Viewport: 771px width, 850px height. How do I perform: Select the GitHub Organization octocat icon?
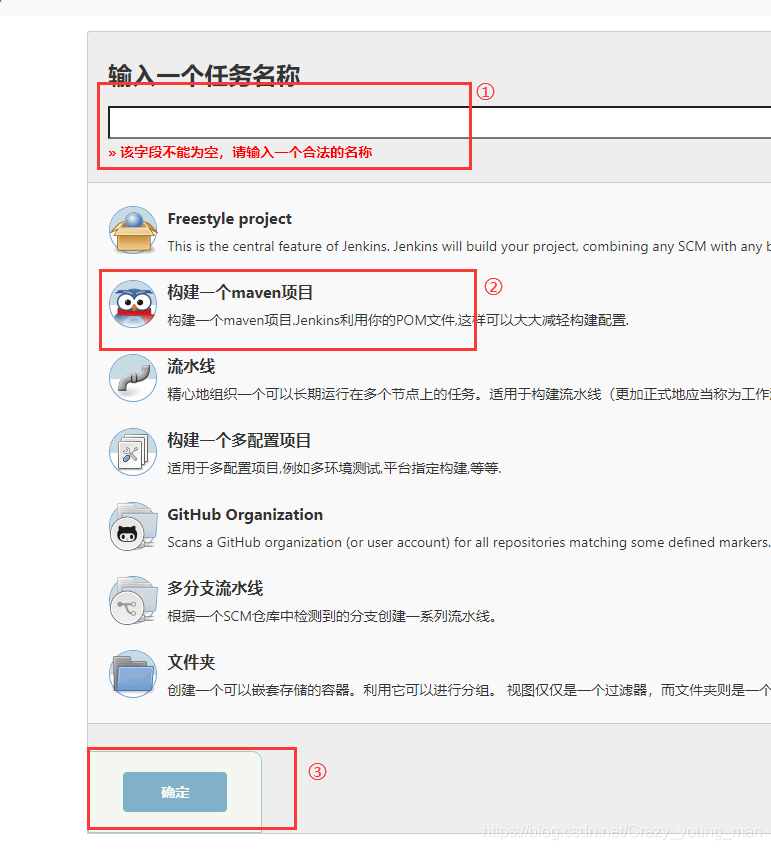click(133, 526)
